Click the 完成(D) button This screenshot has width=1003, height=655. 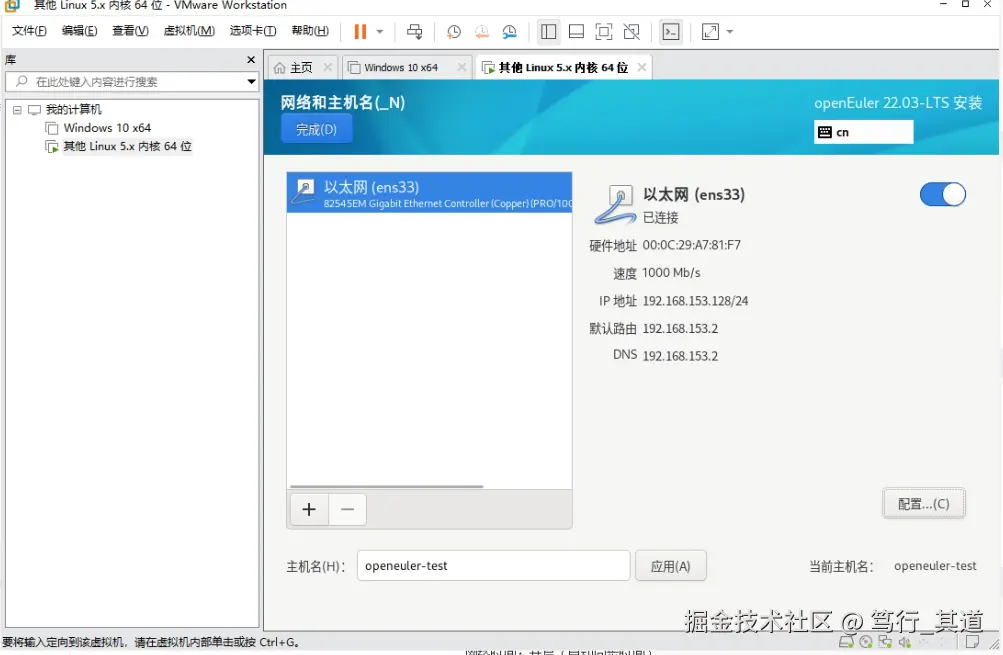[317, 130]
